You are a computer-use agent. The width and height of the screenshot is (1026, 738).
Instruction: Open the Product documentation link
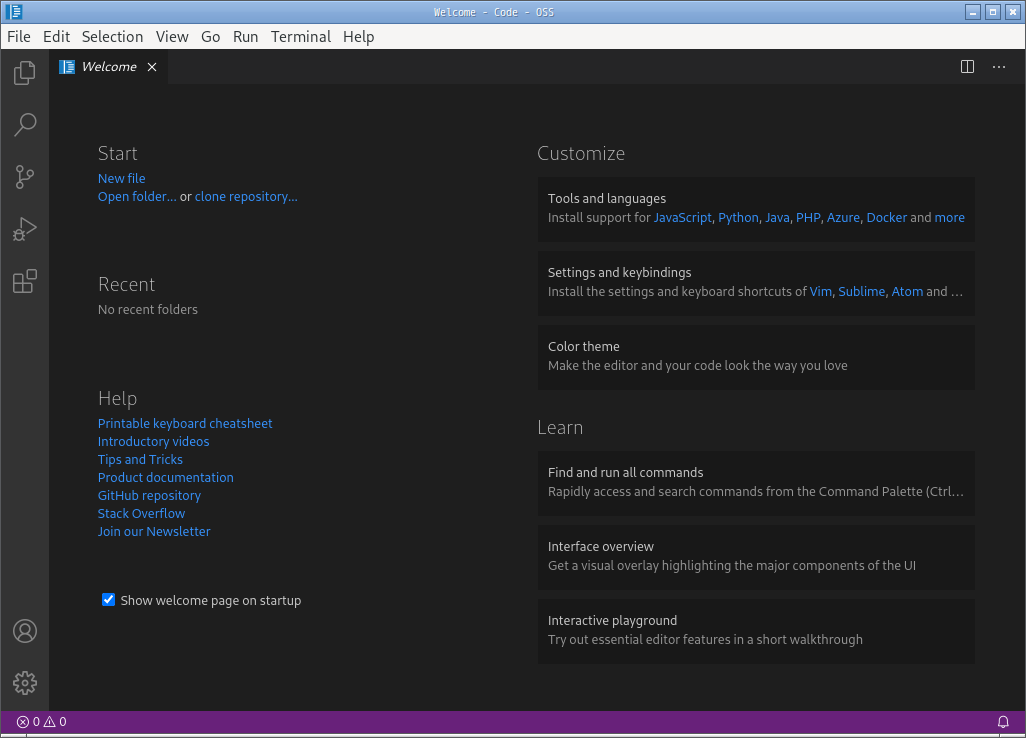tap(166, 478)
